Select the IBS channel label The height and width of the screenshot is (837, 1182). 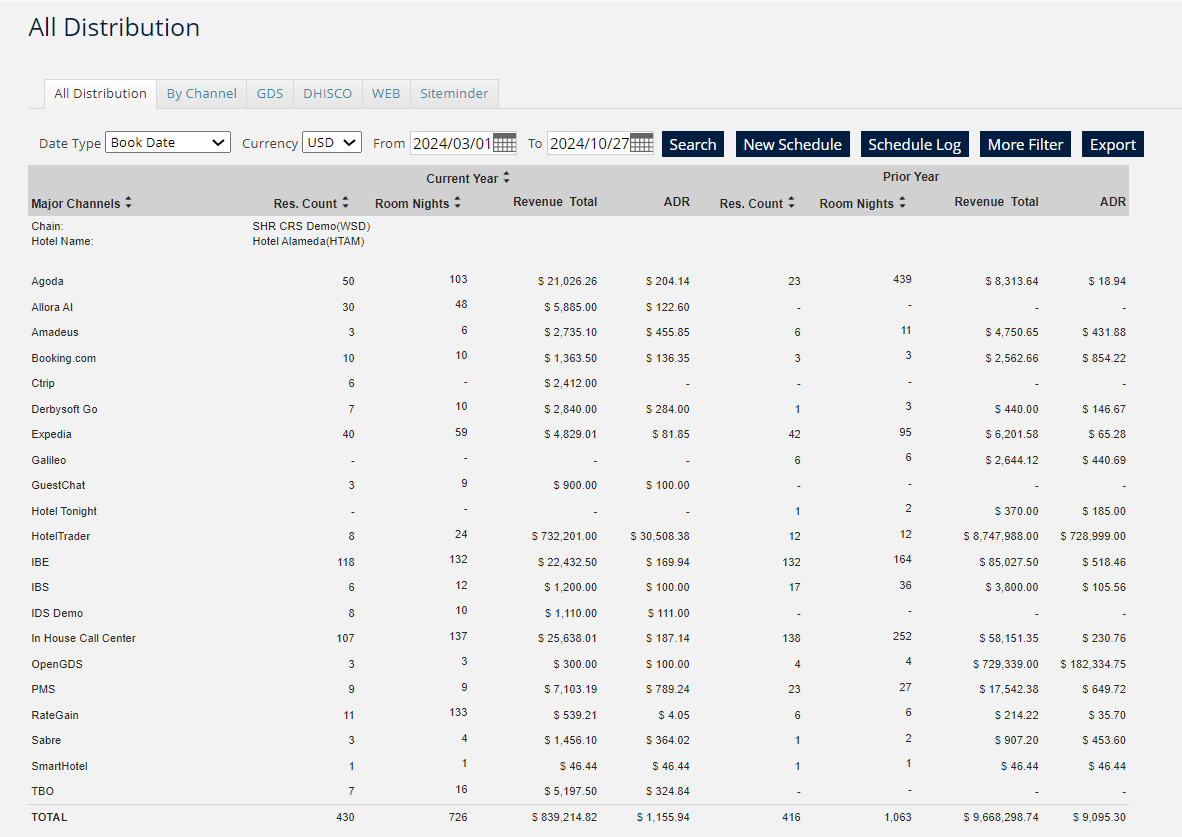(40, 587)
